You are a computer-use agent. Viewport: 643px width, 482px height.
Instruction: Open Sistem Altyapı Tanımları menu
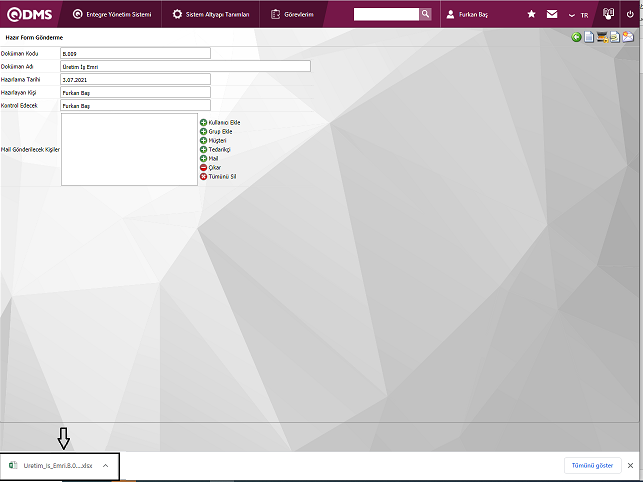(211, 14)
